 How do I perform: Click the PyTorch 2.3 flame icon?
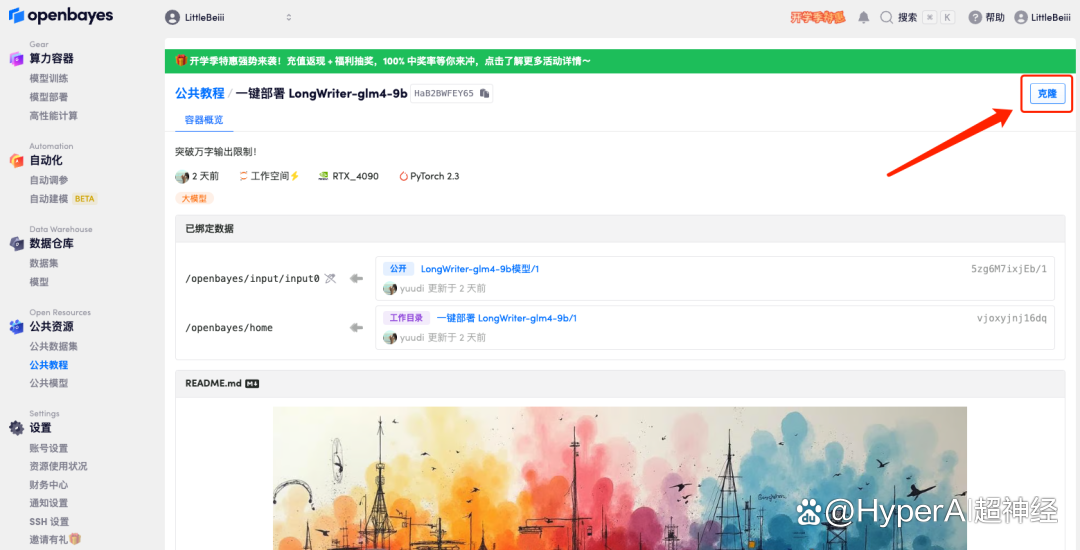pos(404,176)
